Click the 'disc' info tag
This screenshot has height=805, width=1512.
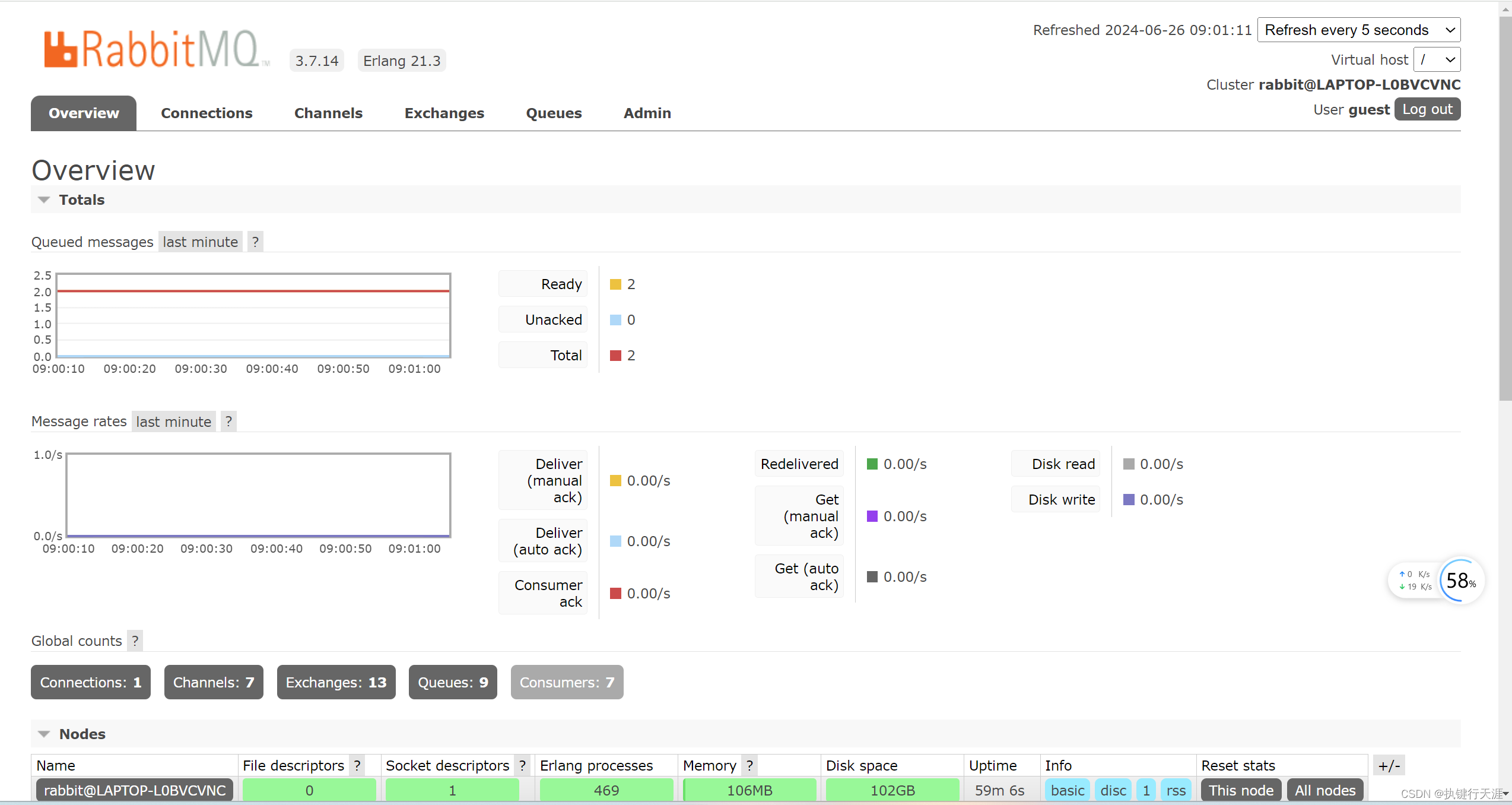pos(1113,791)
